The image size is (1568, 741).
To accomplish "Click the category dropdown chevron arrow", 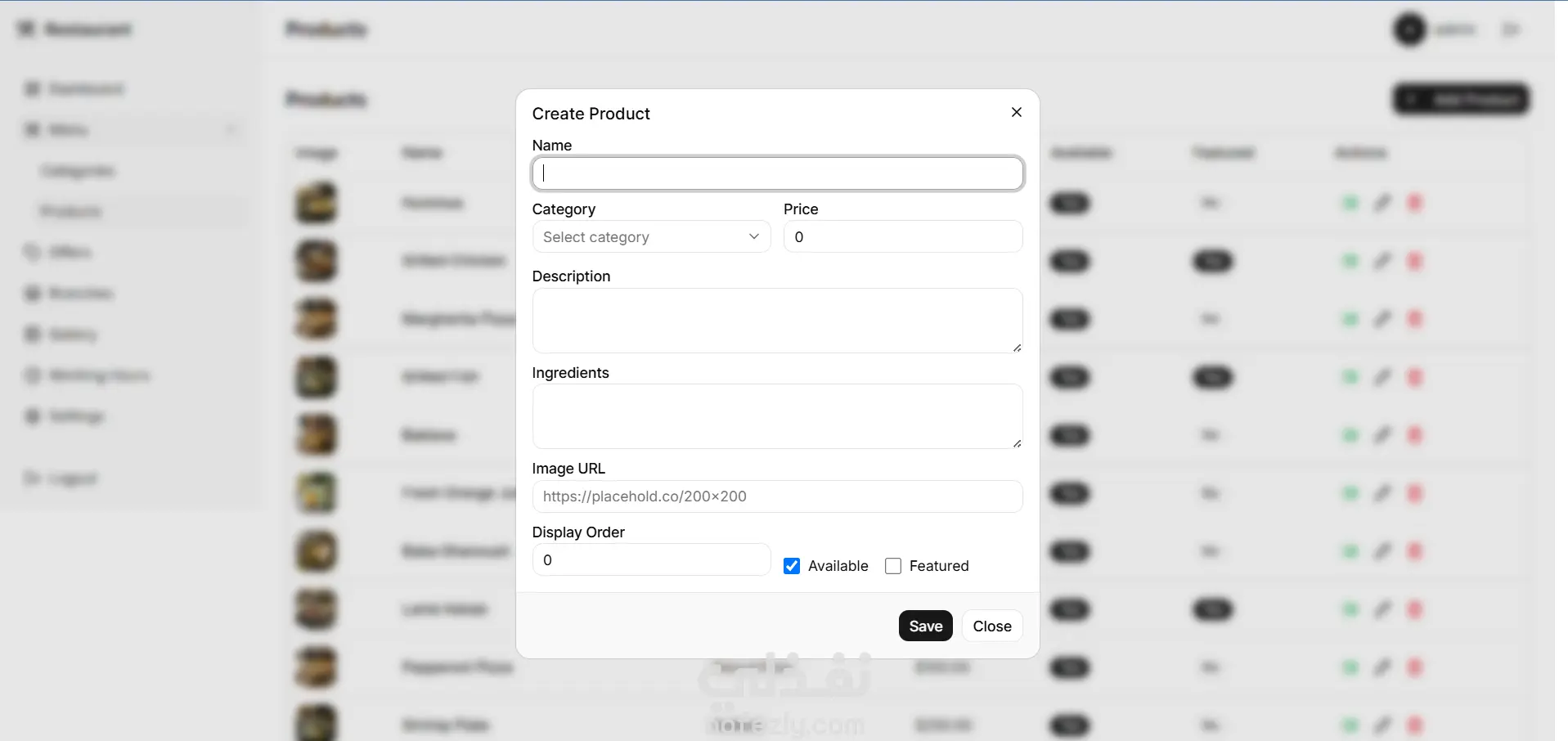I will (x=754, y=236).
